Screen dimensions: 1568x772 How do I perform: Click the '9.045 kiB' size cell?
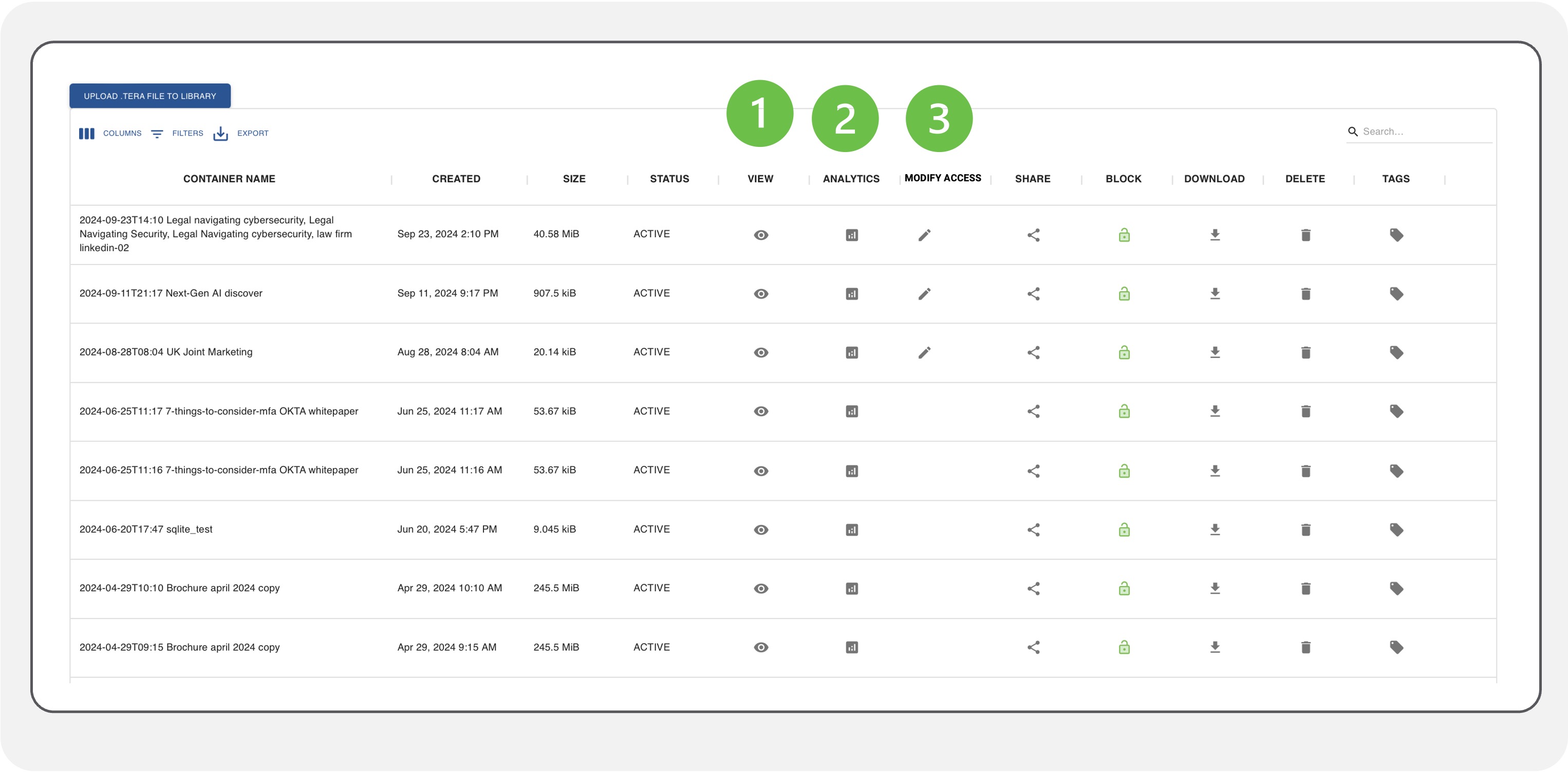click(x=554, y=529)
